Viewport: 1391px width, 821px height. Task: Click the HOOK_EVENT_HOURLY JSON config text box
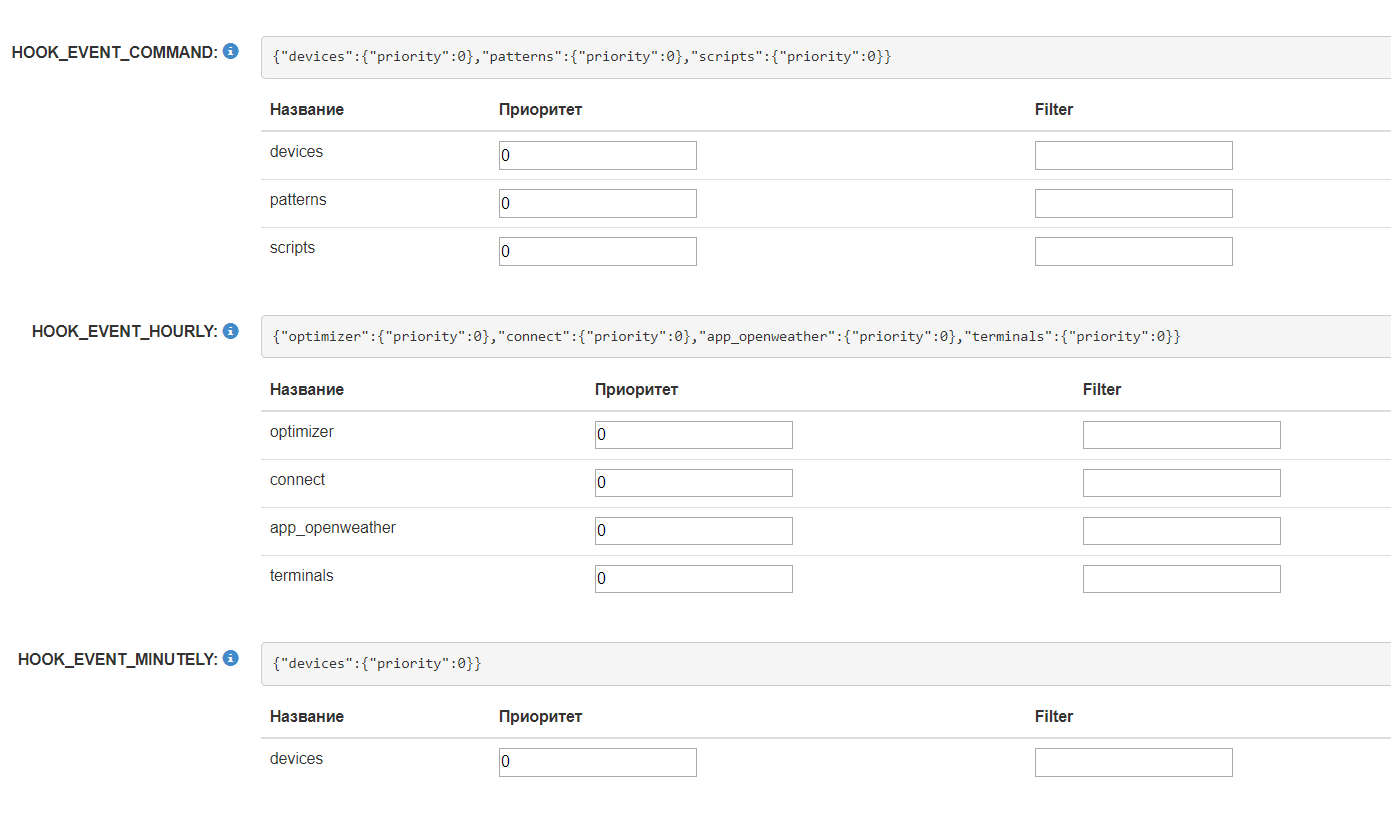[825, 337]
